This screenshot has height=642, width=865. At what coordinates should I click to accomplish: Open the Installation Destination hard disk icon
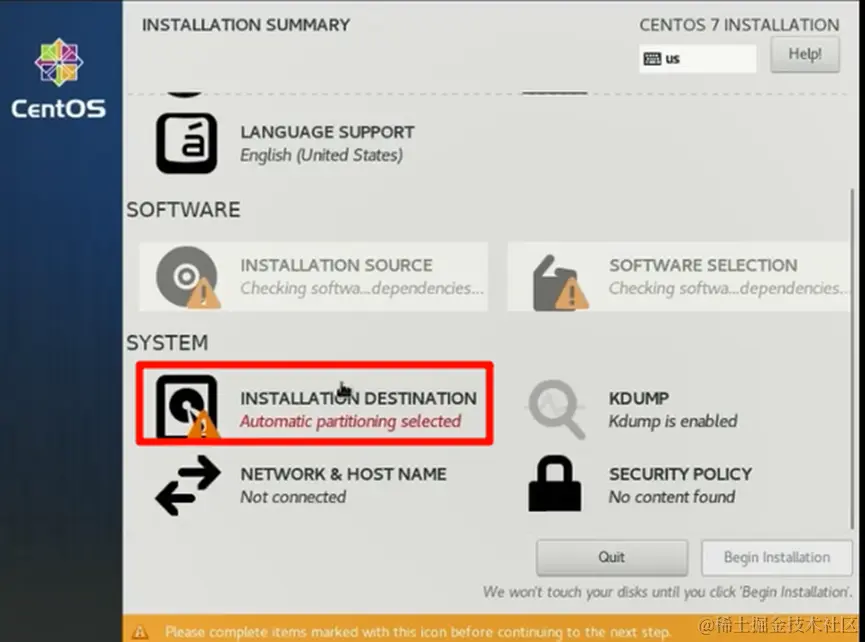(188, 407)
